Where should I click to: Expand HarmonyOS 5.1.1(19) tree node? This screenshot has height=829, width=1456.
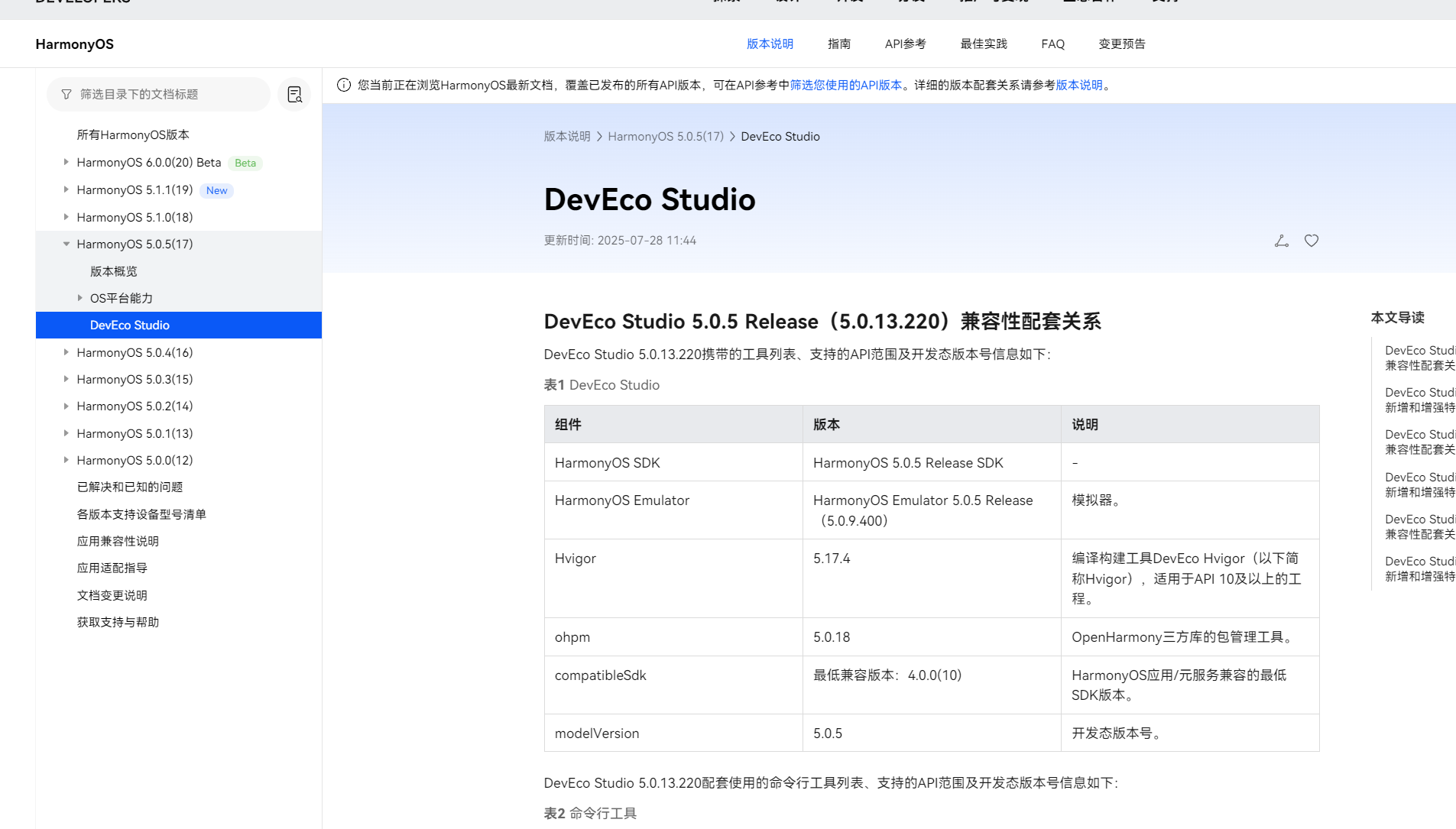click(x=66, y=189)
